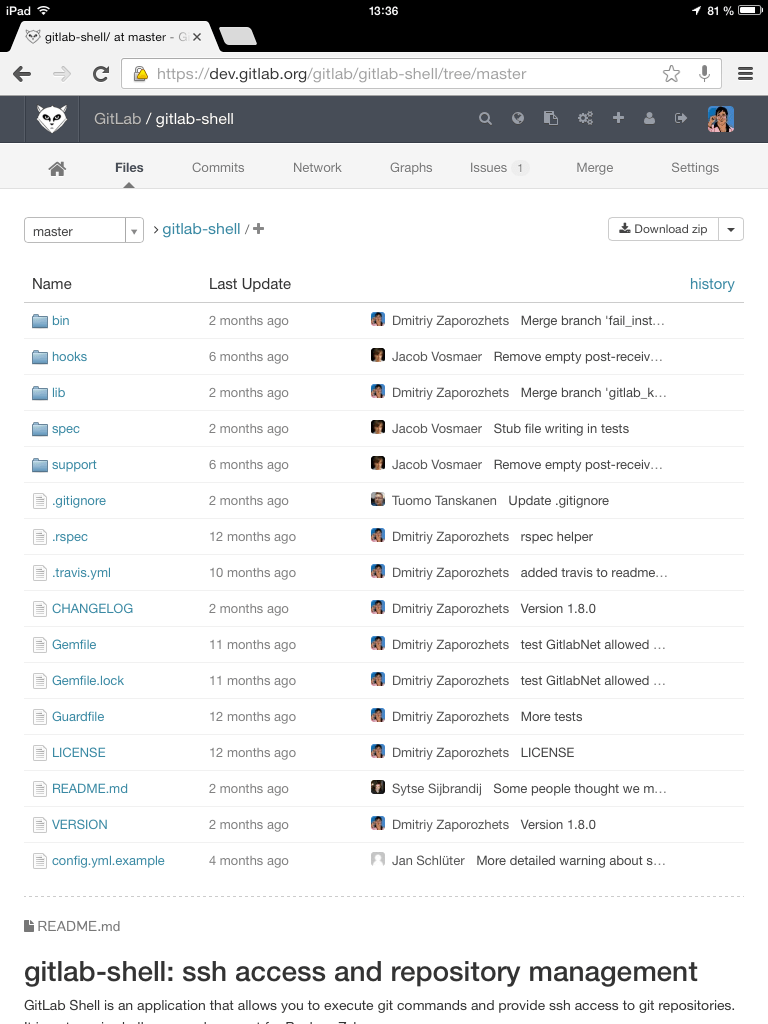Open public area globe icon
The height and width of the screenshot is (1024, 768).
[518, 118]
